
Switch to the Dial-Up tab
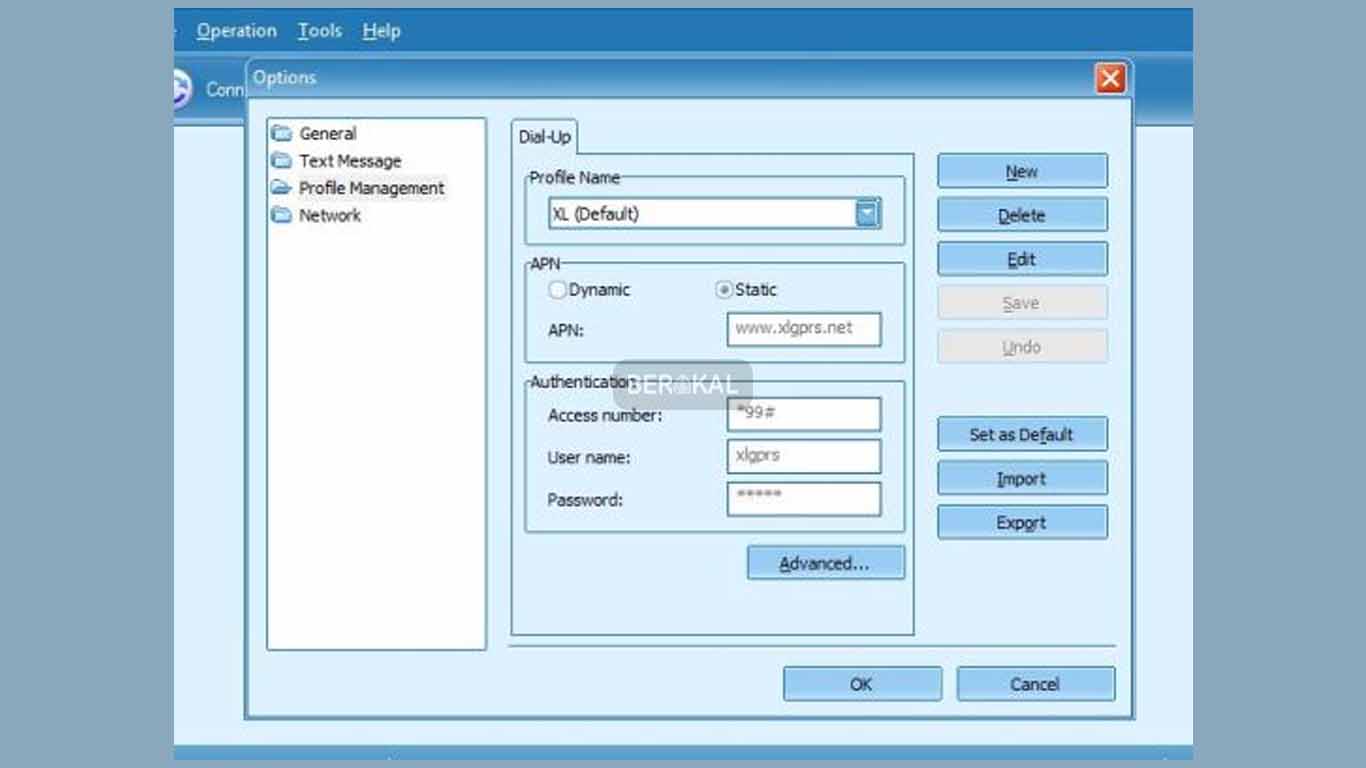(544, 137)
